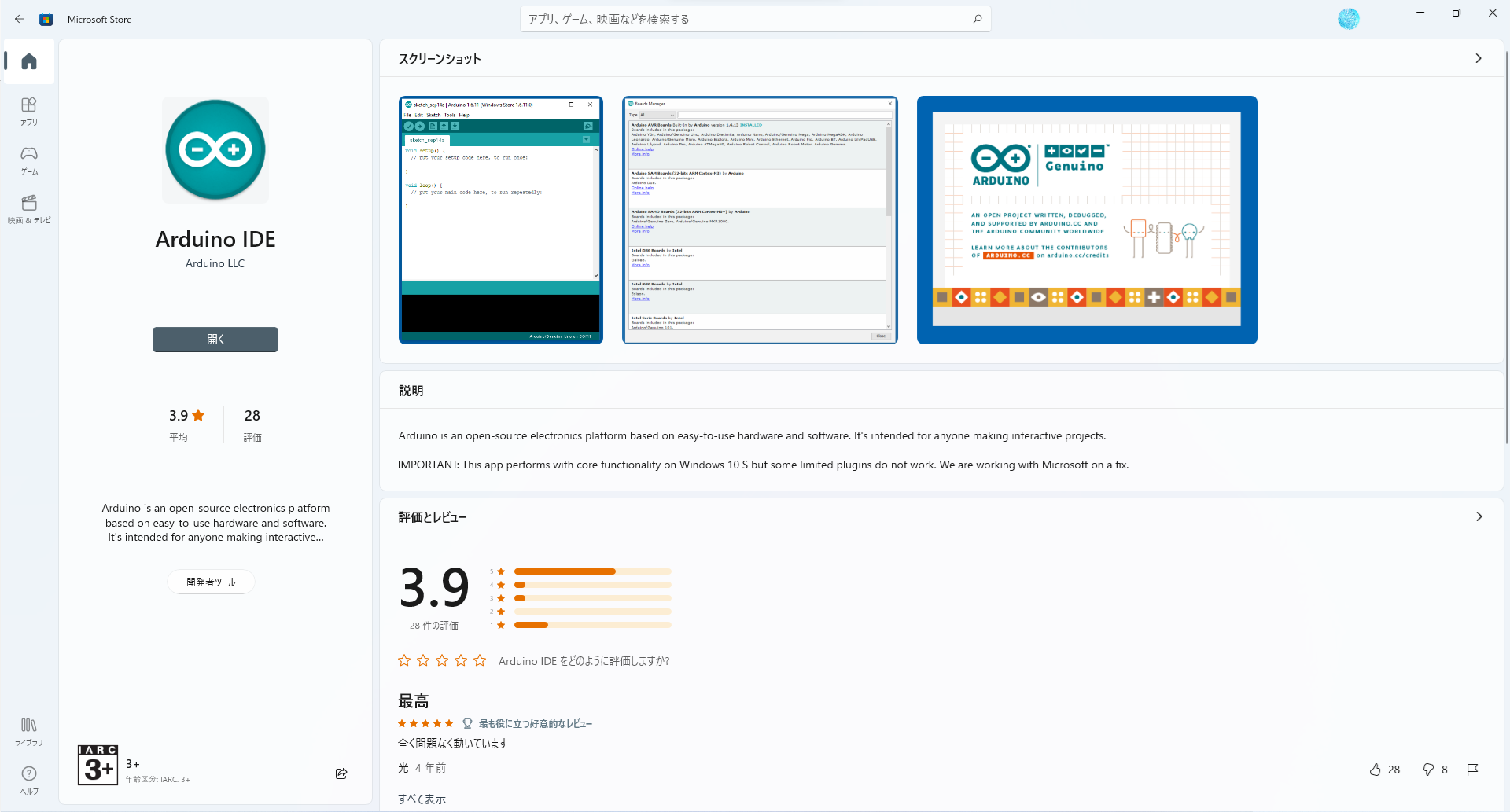Open the 開発者ツール category tag
Screen dimensions: 1510x812
coord(211,582)
